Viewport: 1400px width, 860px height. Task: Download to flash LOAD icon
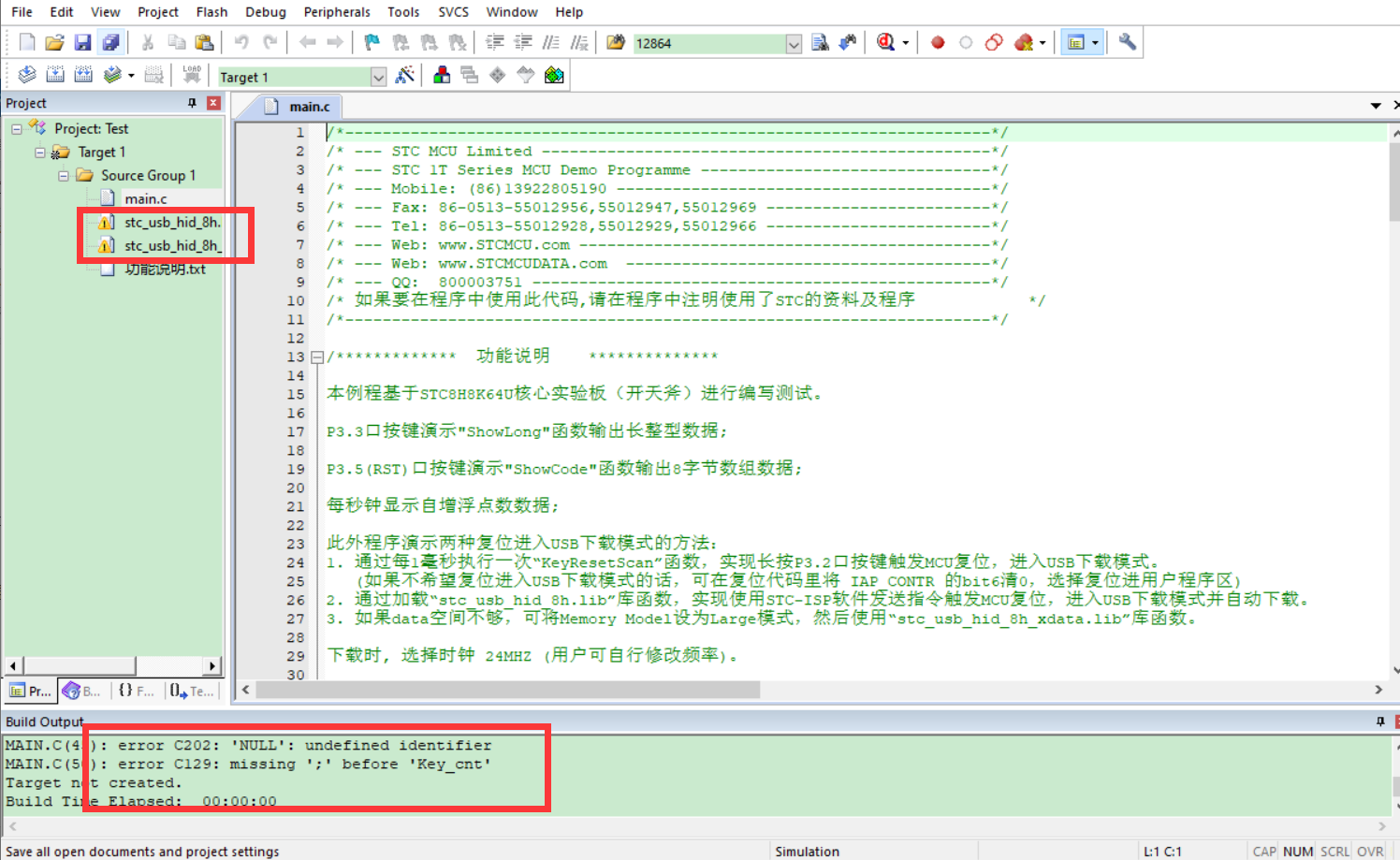pyautogui.click(x=192, y=75)
